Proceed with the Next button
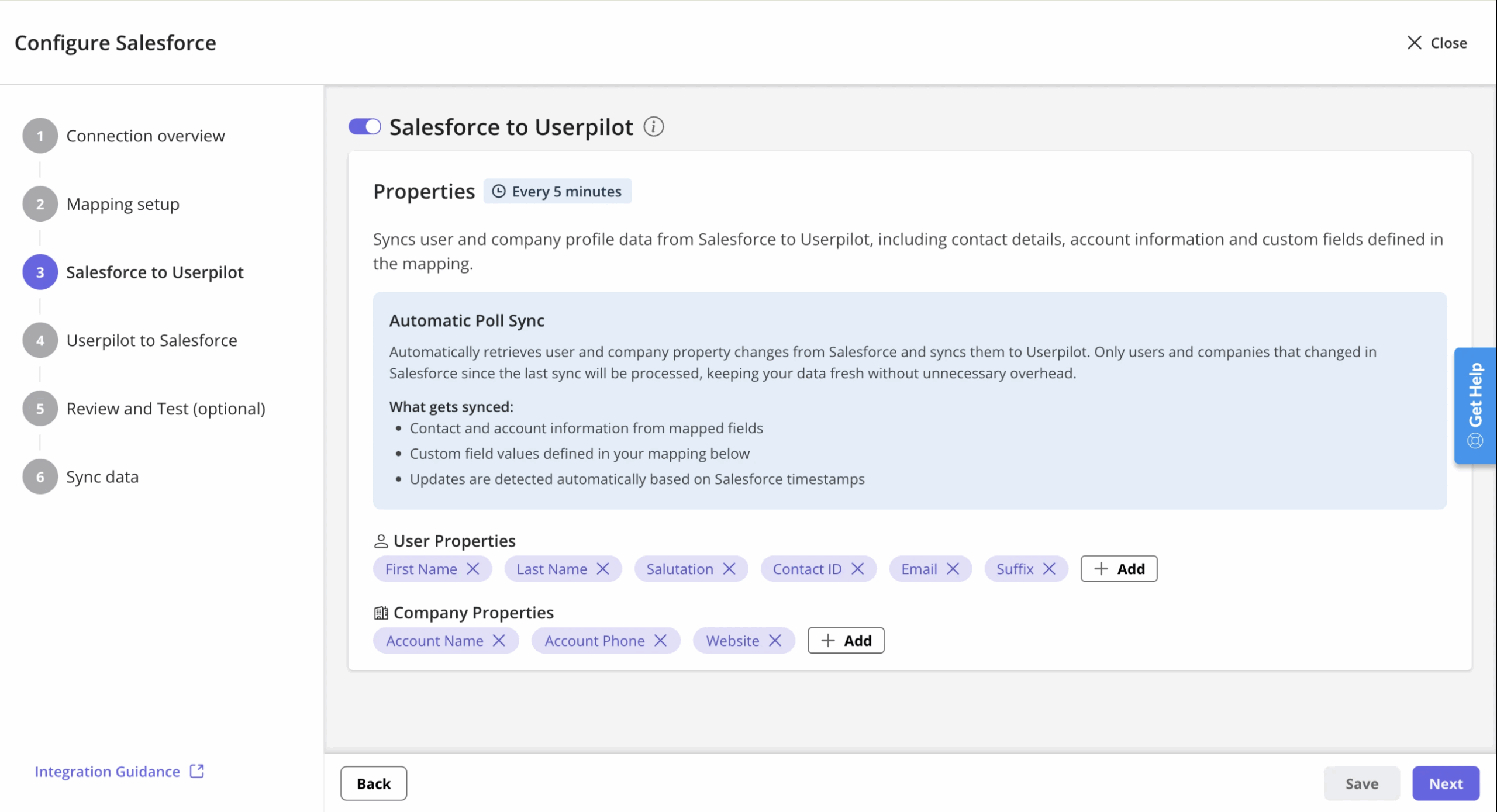This screenshot has width=1497, height=812. click(x=1446, y=783)
